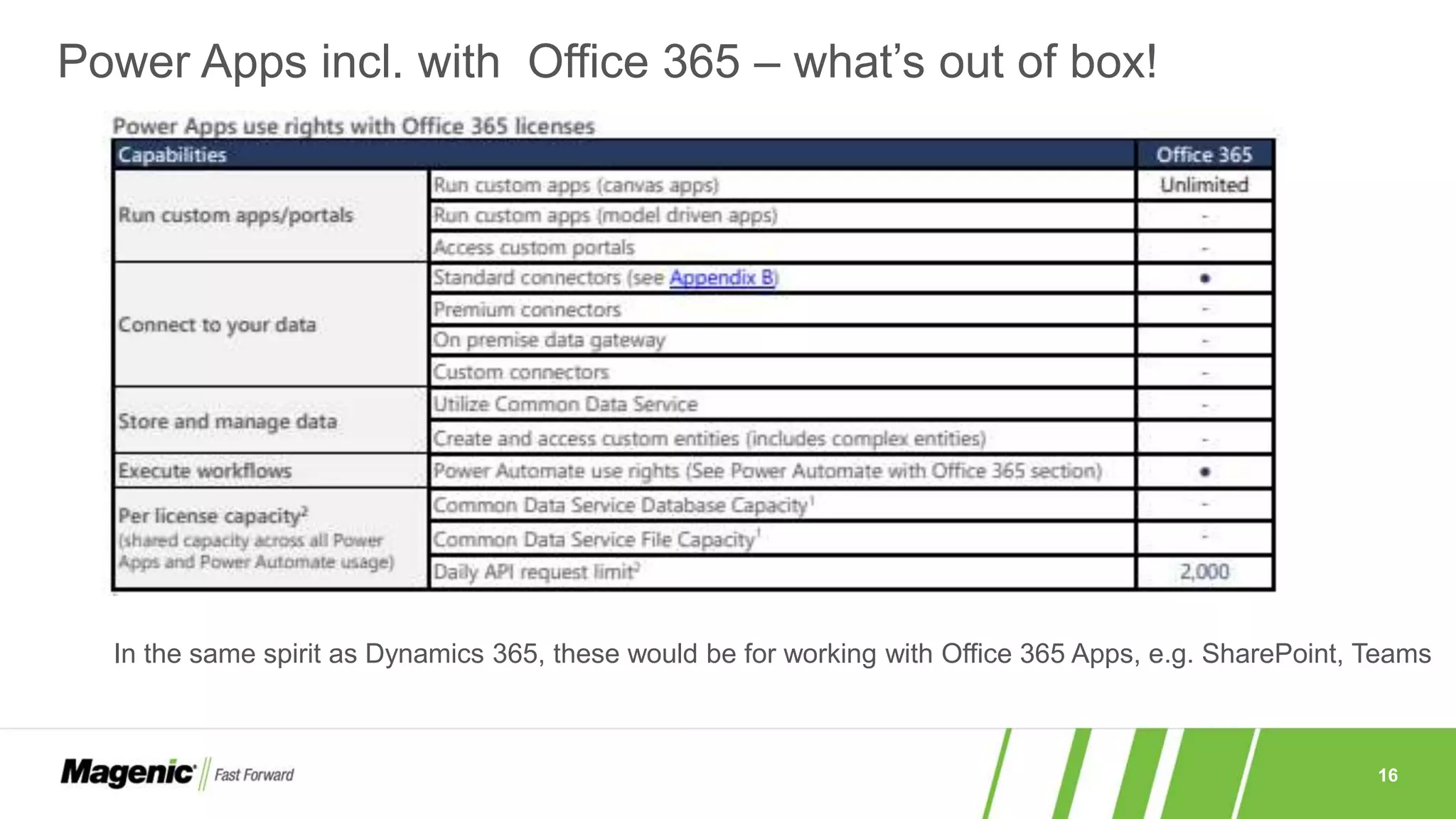Select the 'Custom connectors' cell
The height and width of the screenshot is (819, 1456).
(x=782, y=372)
